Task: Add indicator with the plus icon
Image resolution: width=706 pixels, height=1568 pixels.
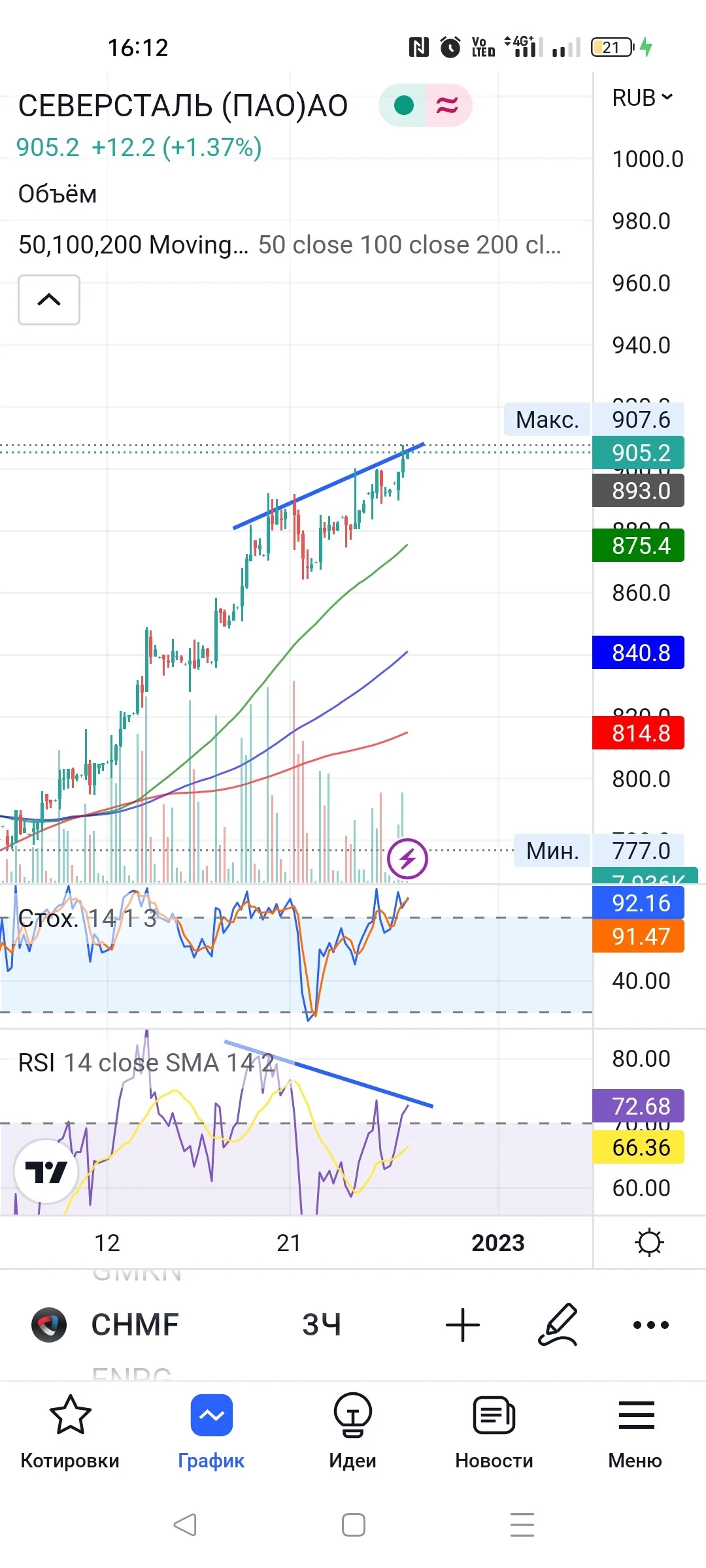Action: 463,1324
